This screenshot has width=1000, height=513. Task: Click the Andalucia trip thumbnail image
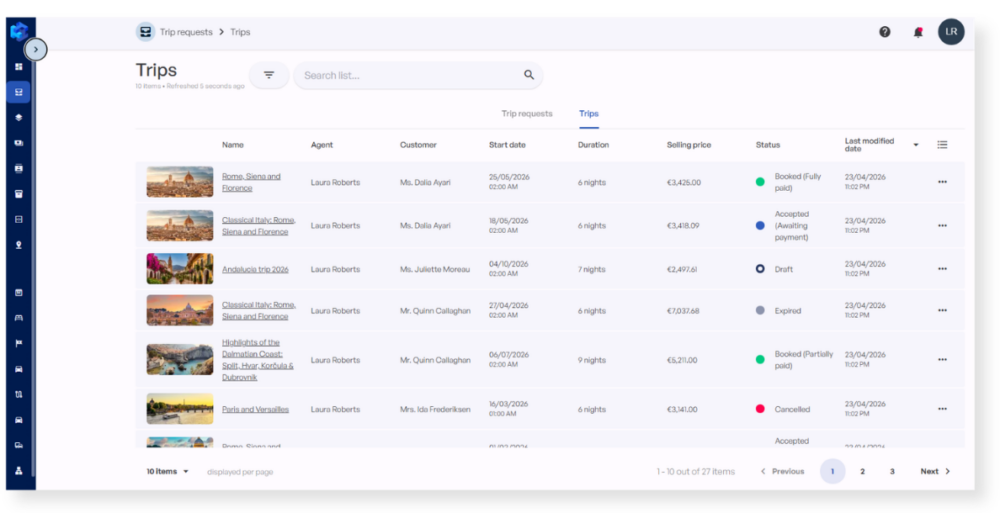[x=180, y=269]
